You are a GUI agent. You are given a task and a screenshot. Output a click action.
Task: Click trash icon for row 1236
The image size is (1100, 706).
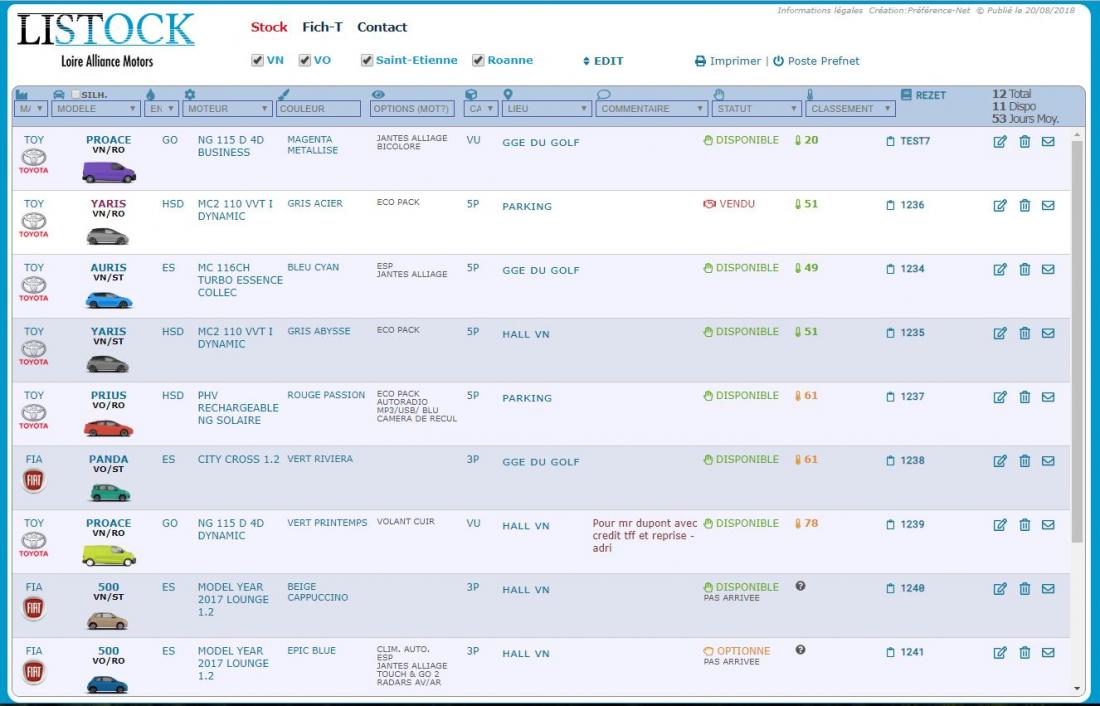1024,206
